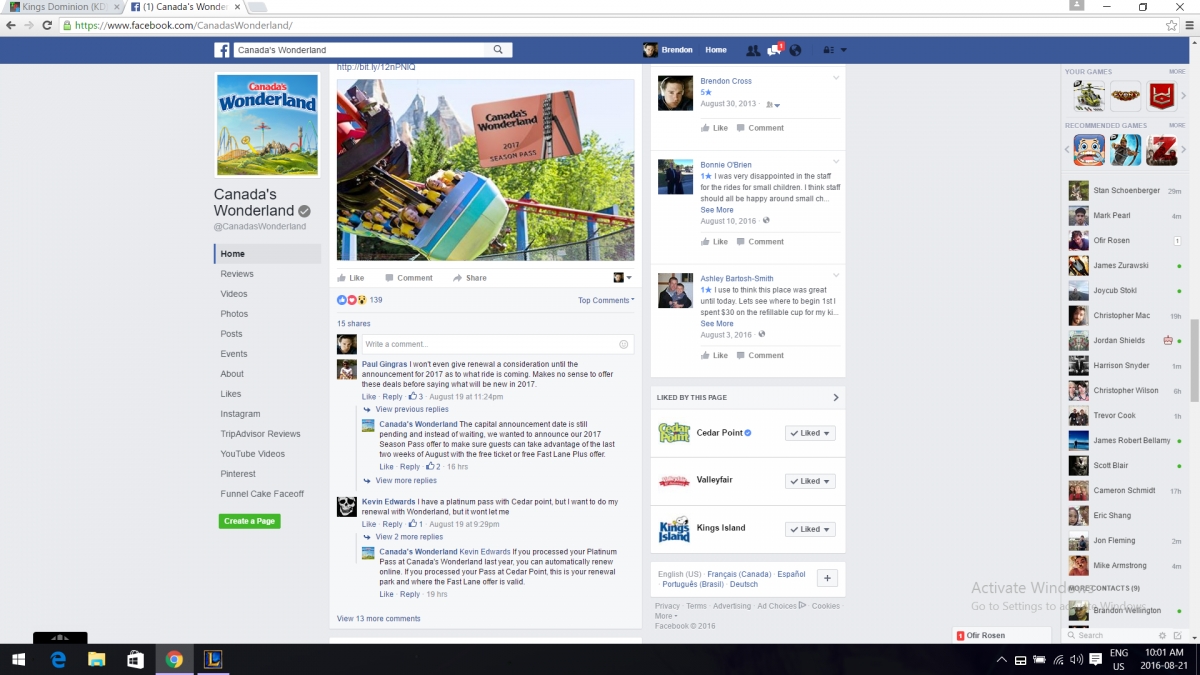The height and width of the screenshot is (675, 1200).
Task: Click View 13 more comments link
Action: pyautogui.click(x=379, y=619)
